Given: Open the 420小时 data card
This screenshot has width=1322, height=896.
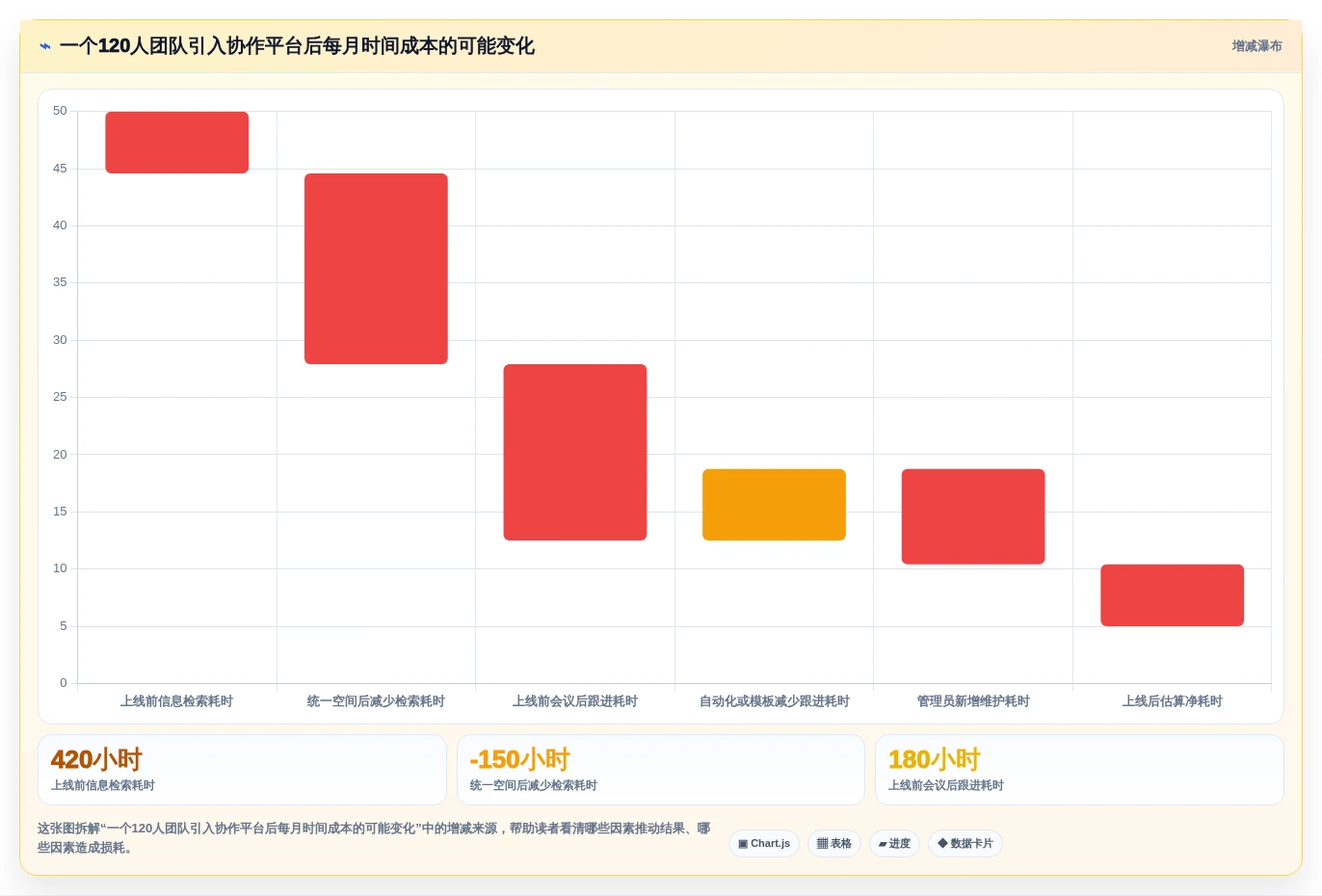Looking at the screenshot, I should (242, 770).
